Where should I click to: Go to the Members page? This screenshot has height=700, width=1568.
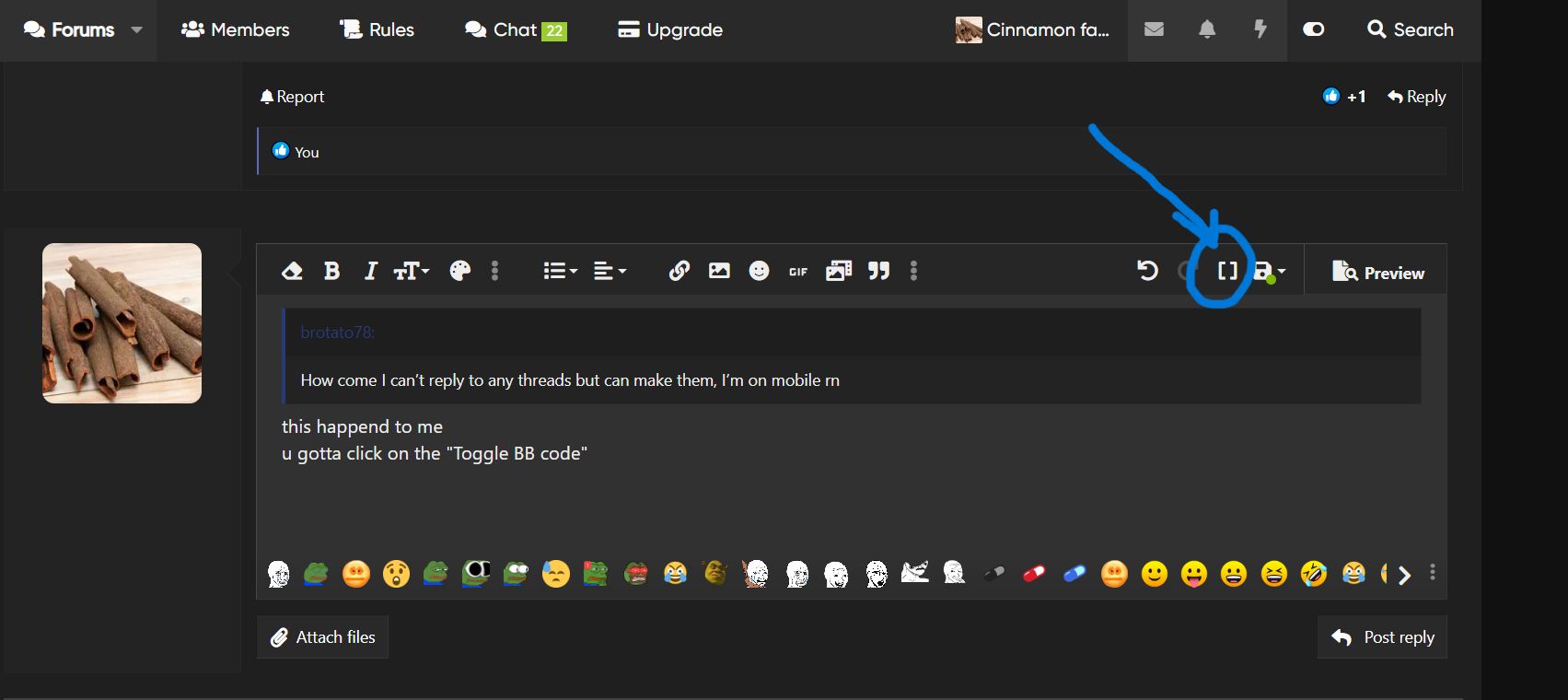[236, 29]
